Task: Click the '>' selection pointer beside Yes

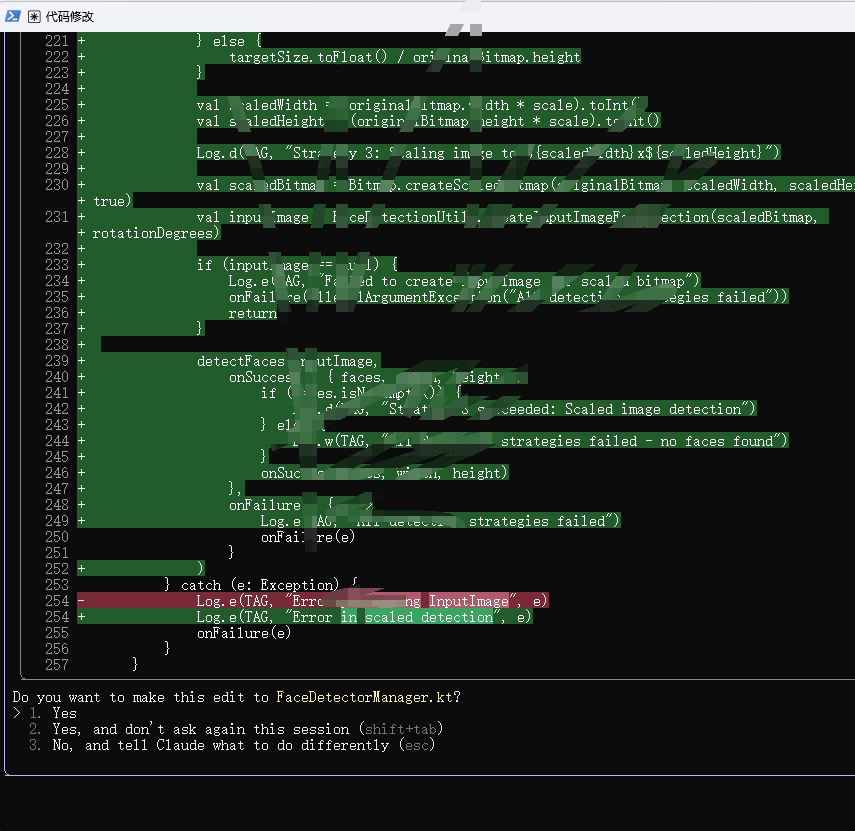Action: pyautogui.click(x=17, y=713)
